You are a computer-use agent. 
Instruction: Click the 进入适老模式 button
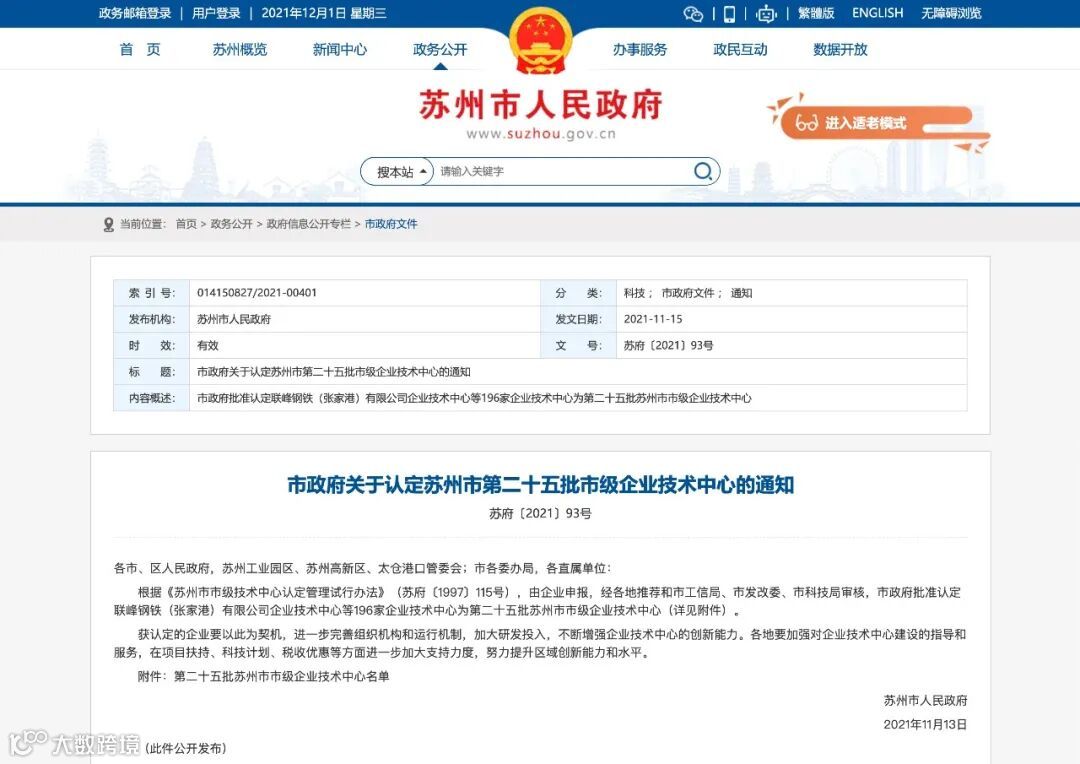pos(876,123)
